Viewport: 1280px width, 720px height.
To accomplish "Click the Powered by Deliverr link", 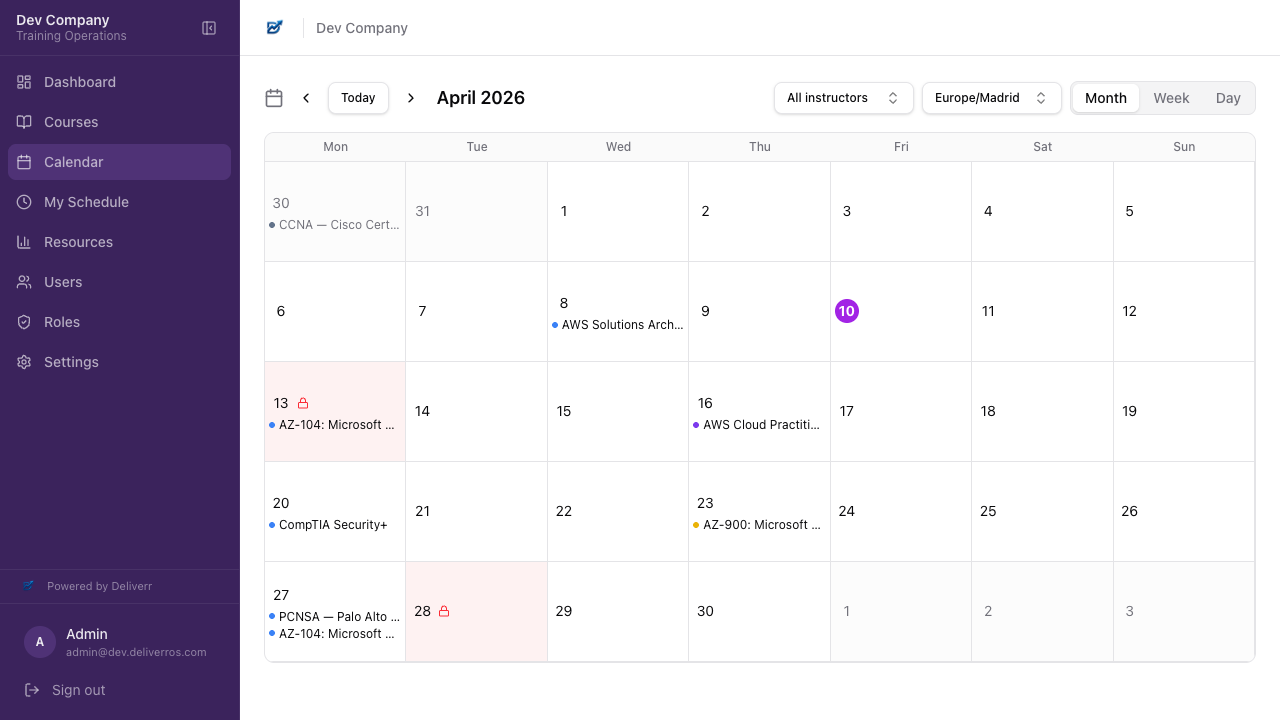I will tap(99, 586).
